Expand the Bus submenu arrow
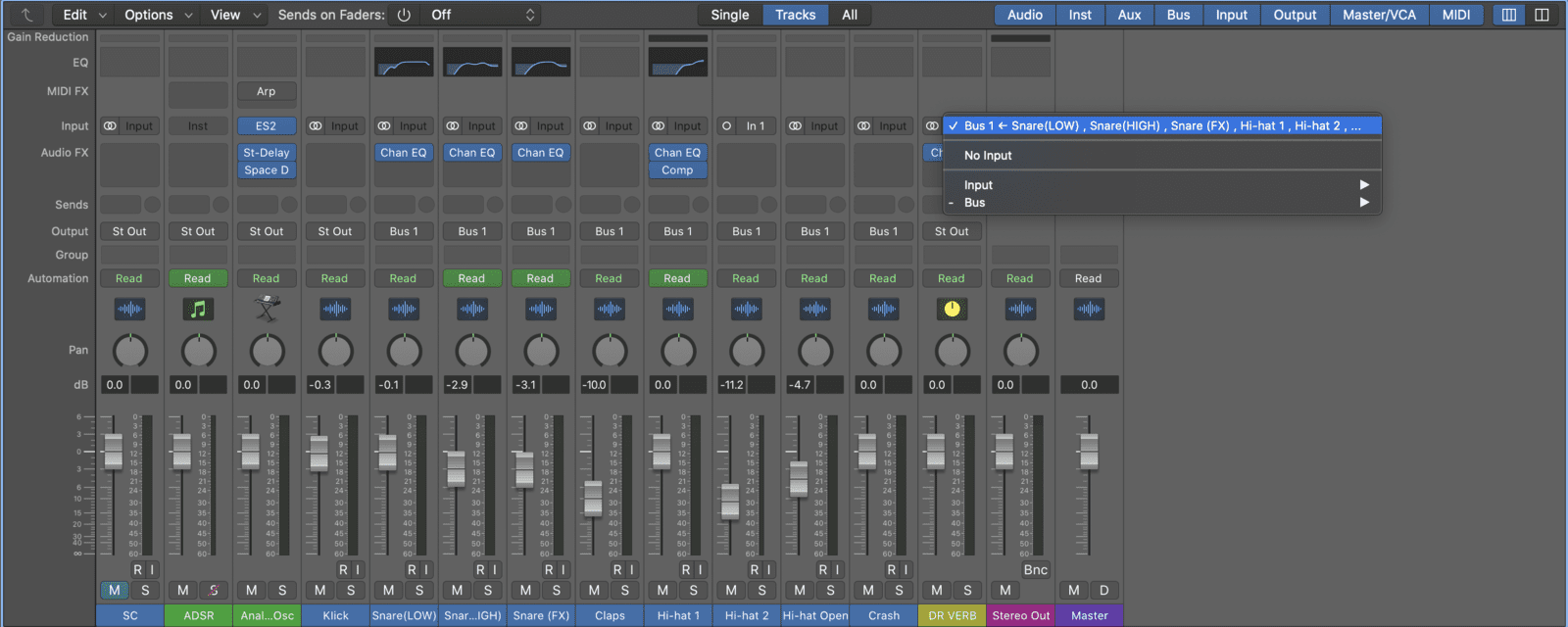Screen dimensions: 1568x627 [x=1364, y=203]
